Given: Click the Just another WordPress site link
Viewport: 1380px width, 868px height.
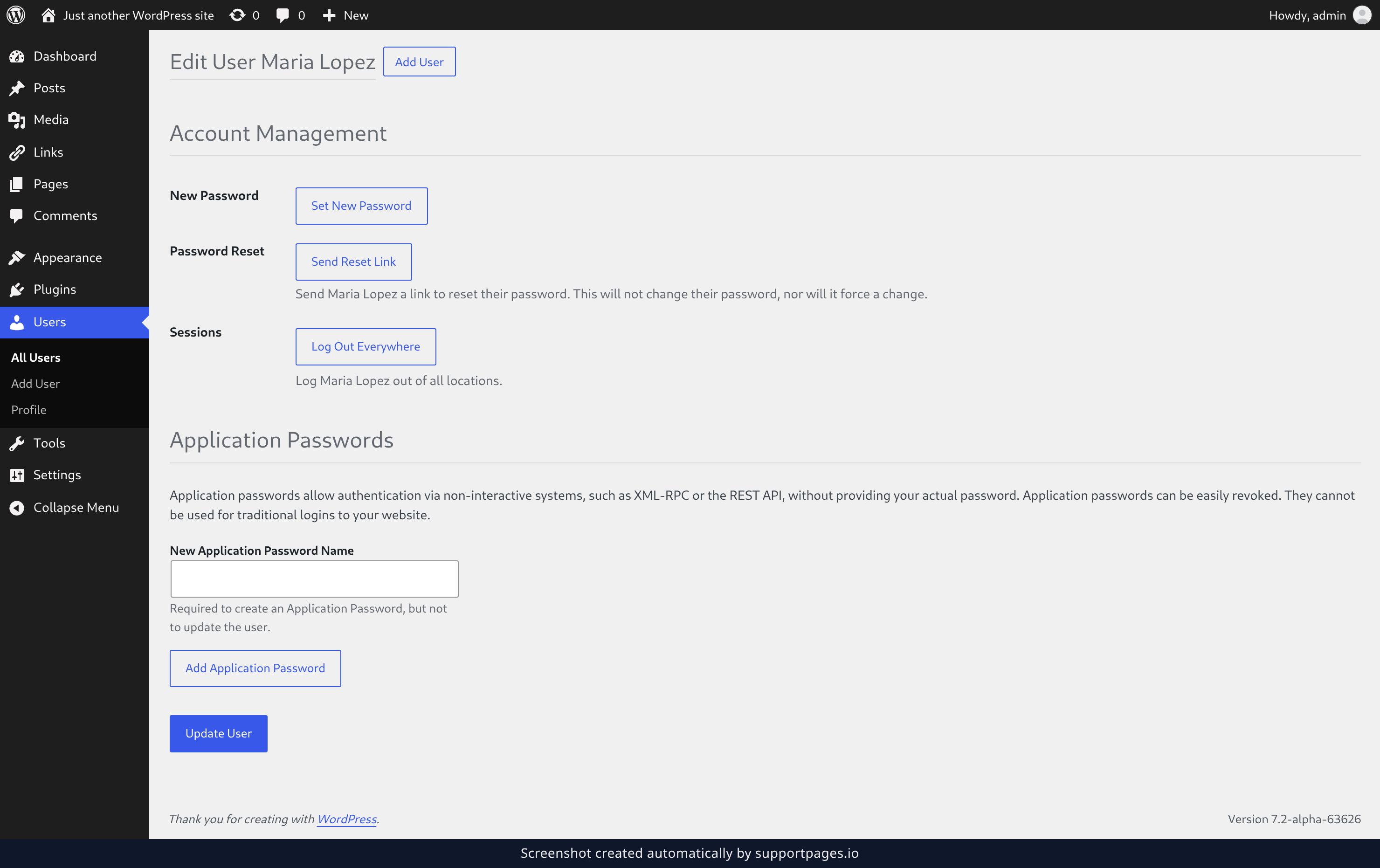Looking at the screenshot, I should pos(138,15).
